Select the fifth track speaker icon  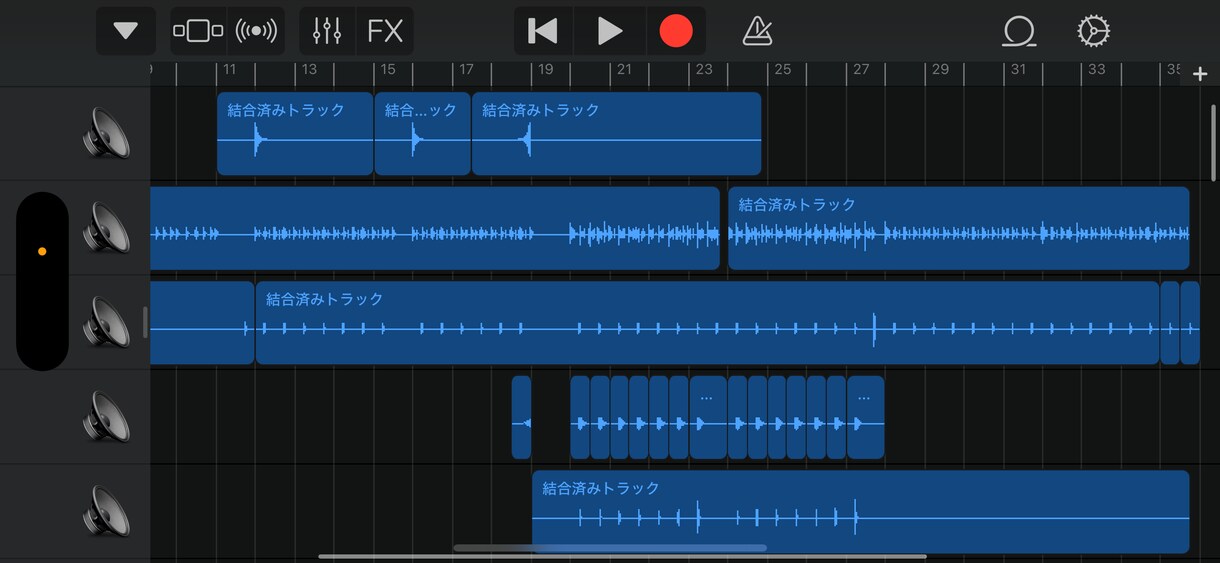[106, 511]
